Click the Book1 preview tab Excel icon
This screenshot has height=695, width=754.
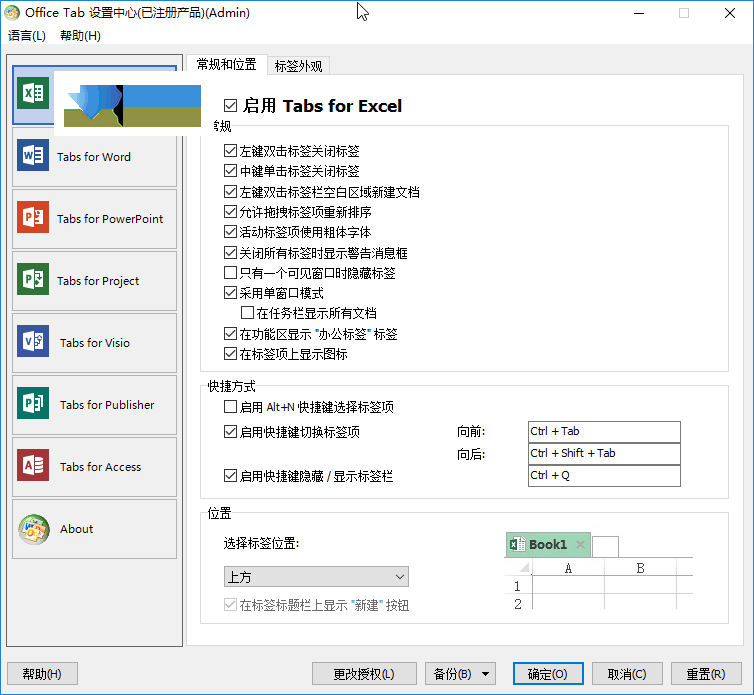pyautogui.click(x=517, y=544)
